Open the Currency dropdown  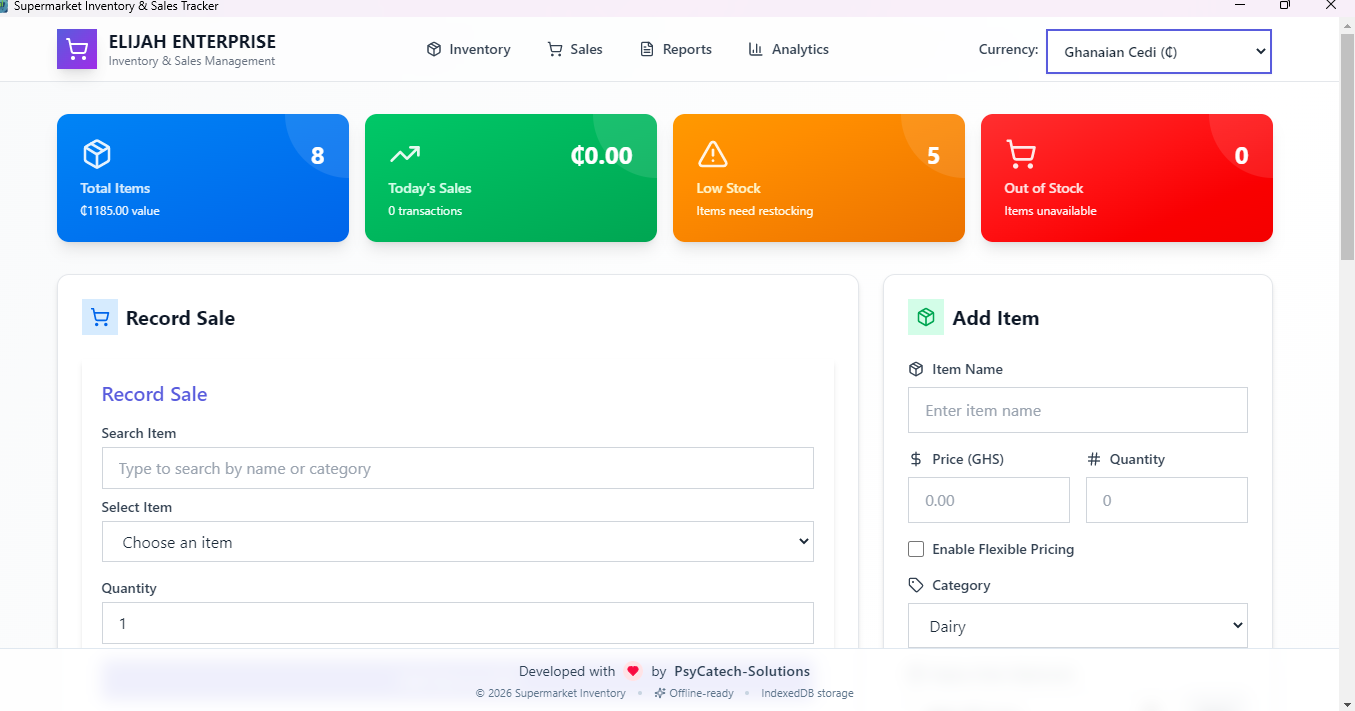tap(1158, 52)
